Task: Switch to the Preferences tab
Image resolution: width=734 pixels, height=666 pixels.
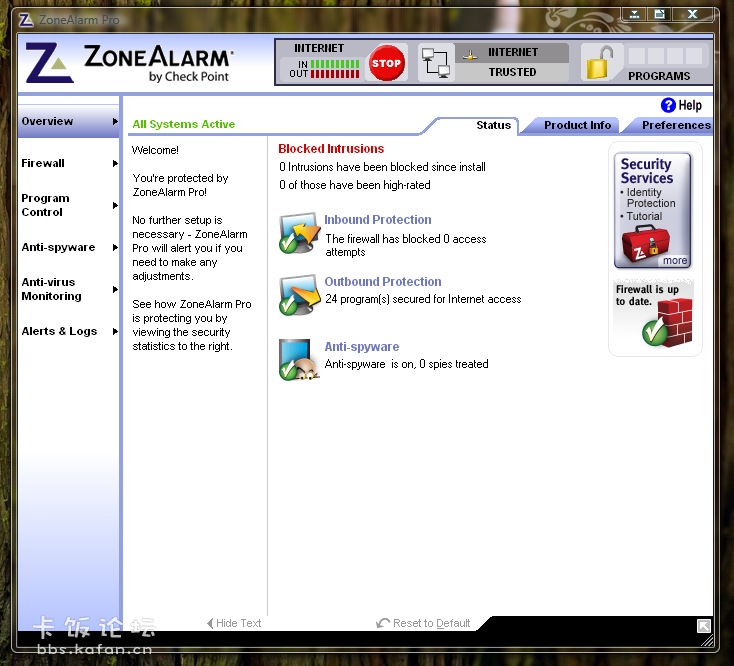Action: click(675, 125)
